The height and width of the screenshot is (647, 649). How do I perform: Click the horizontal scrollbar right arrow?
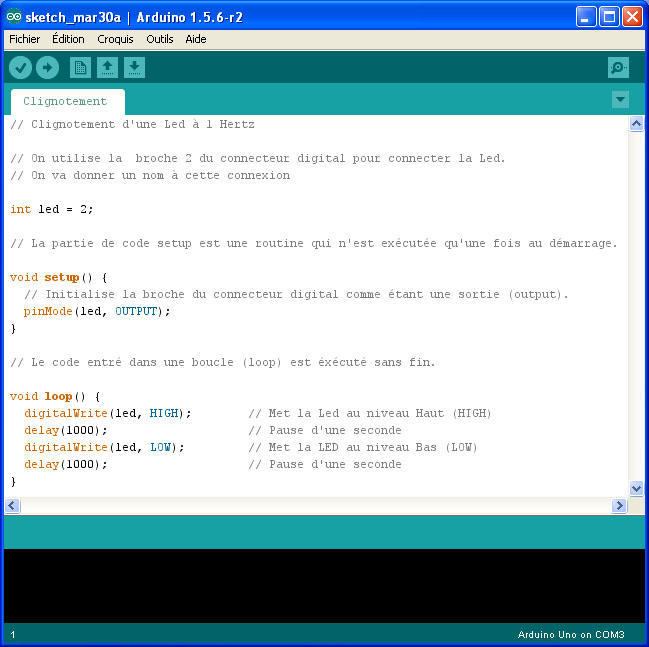[619, 506]
